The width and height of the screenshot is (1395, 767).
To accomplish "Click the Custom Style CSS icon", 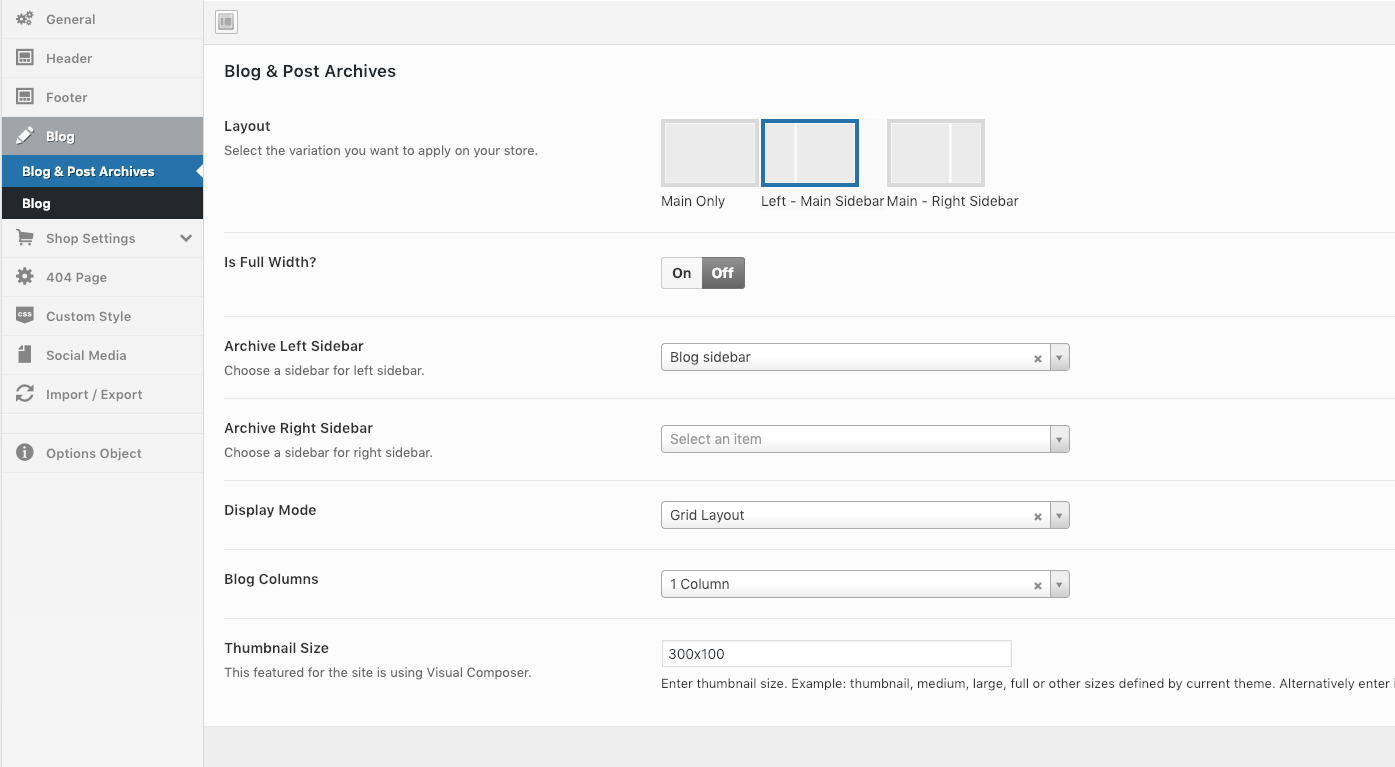I will pyautogui.click(x=25, y=315).
